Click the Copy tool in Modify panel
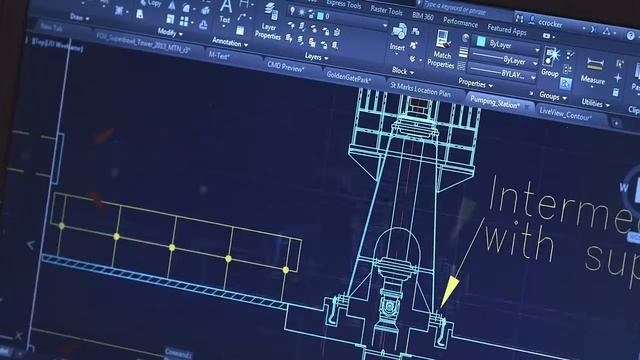 point(151,3)
